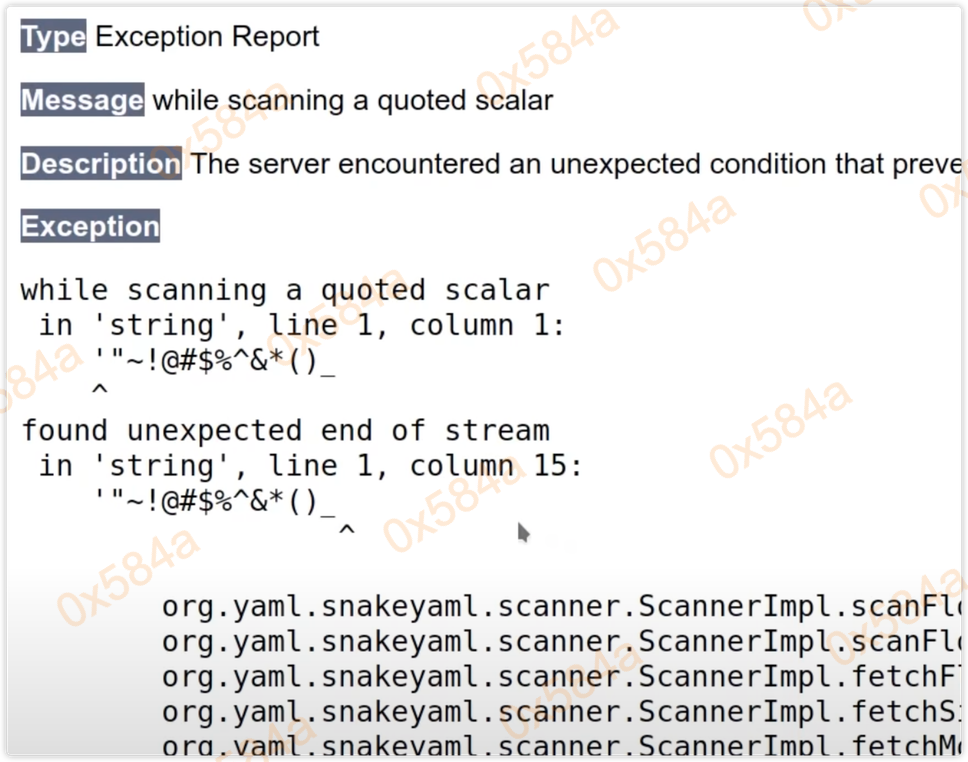Screen dimensions: 968x762
Task: Click the message text beside the Message label
Action: [352, 100]
